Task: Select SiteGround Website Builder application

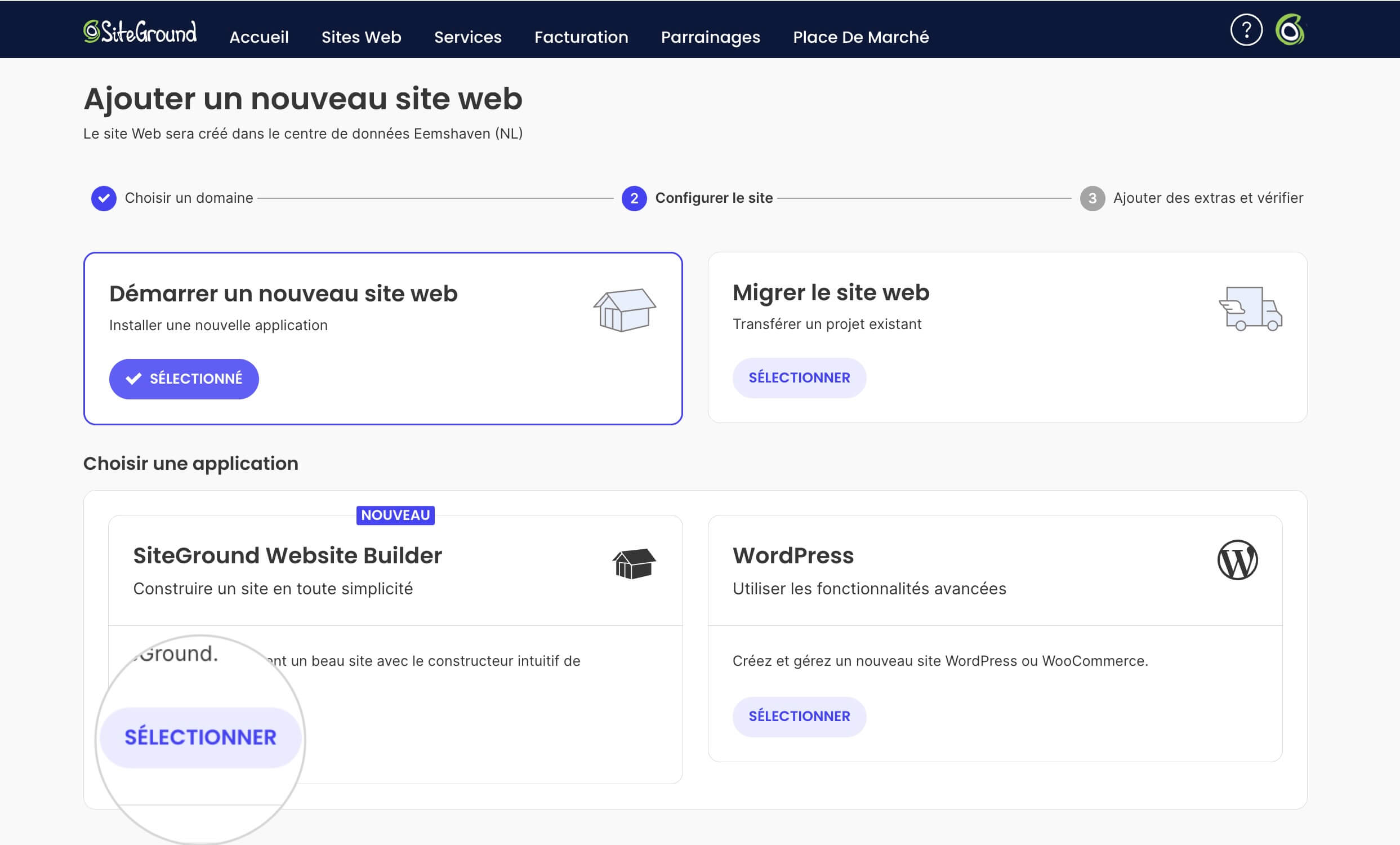Action: [x=200, y=737]
